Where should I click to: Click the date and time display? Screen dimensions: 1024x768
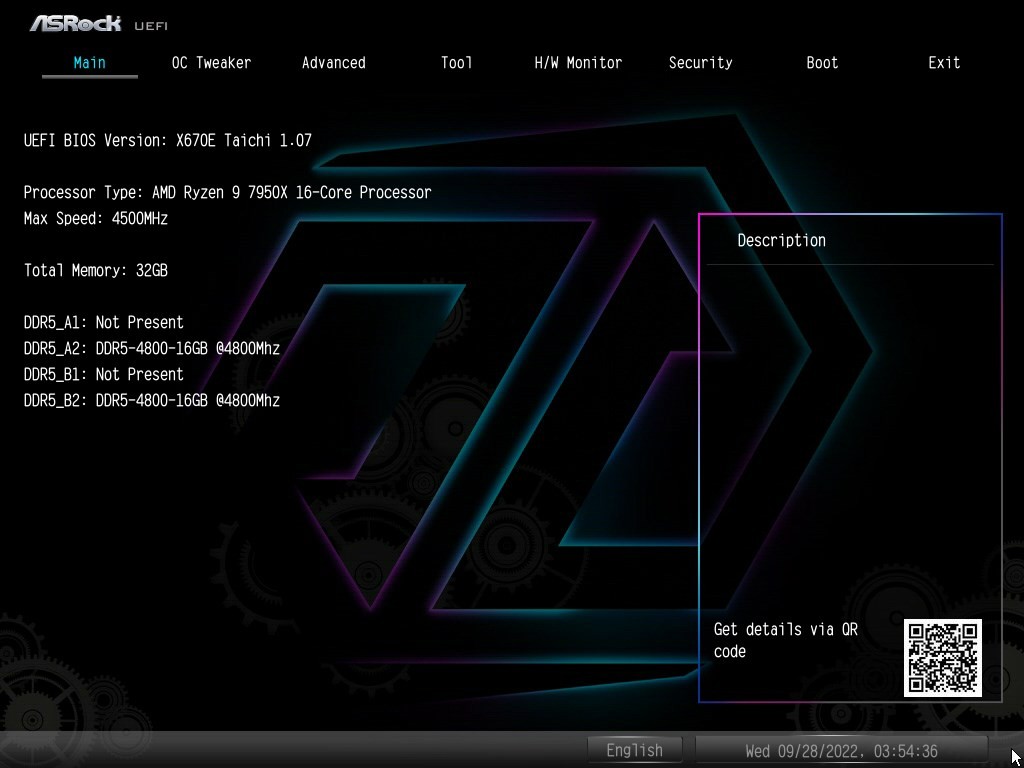(x=841, y=750)
